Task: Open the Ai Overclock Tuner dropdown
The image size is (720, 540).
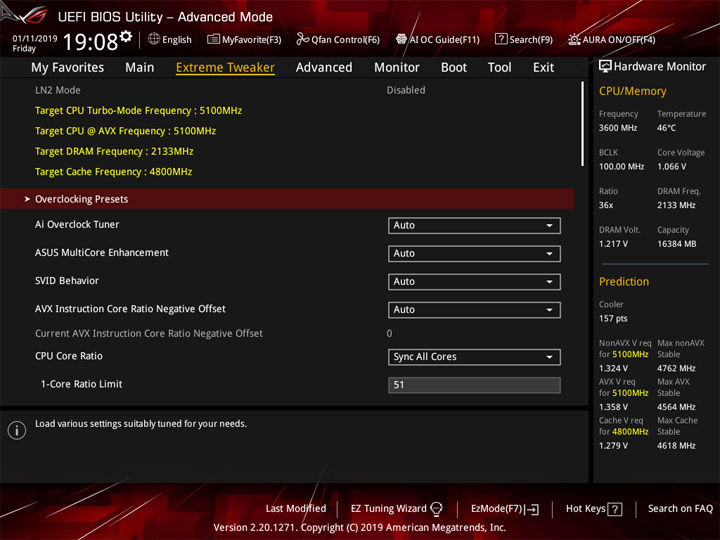Action: tap(474, 225)
